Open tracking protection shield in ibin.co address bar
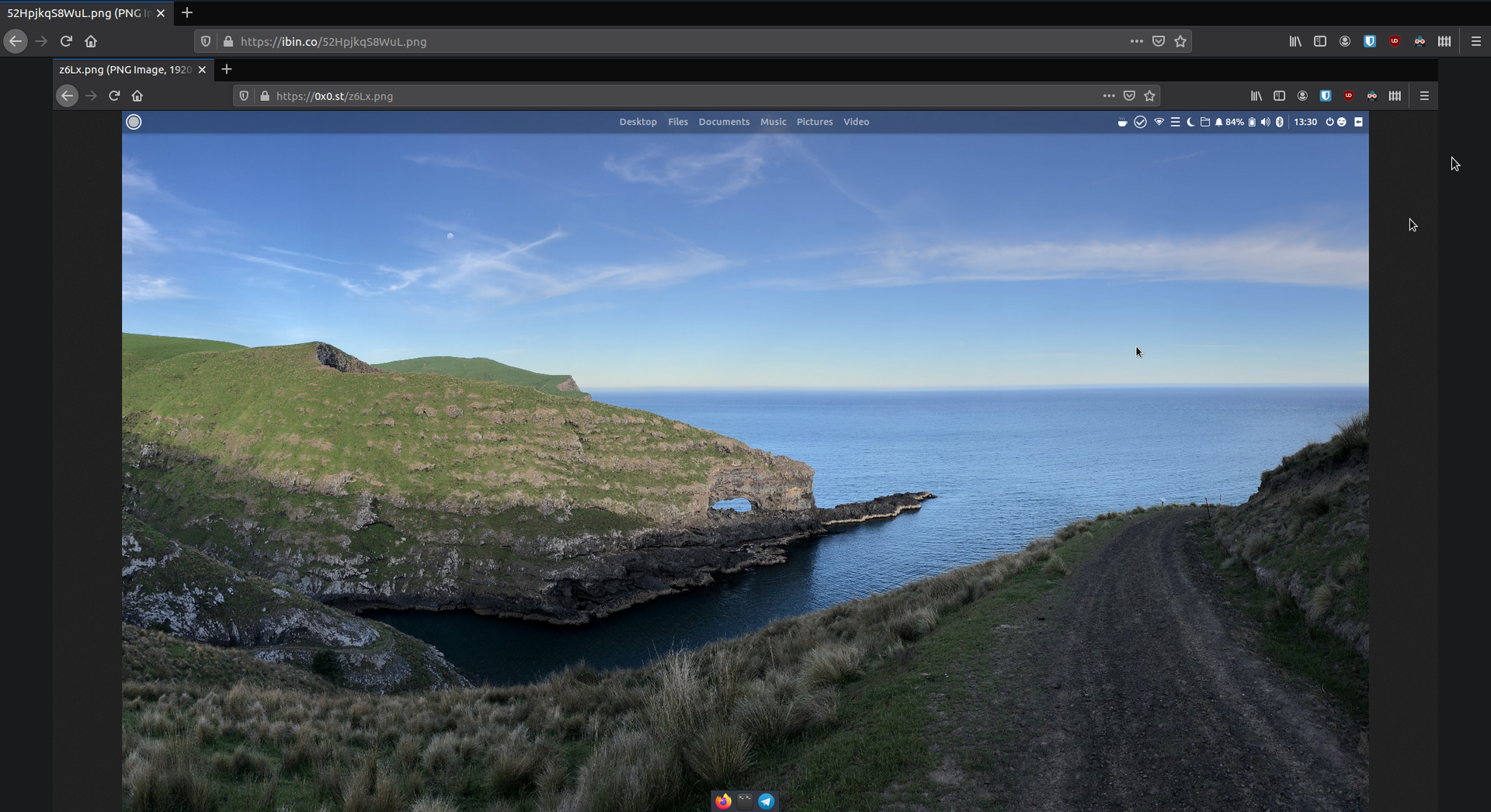This screenshot has height=812, width=1491. click(206, 41)
